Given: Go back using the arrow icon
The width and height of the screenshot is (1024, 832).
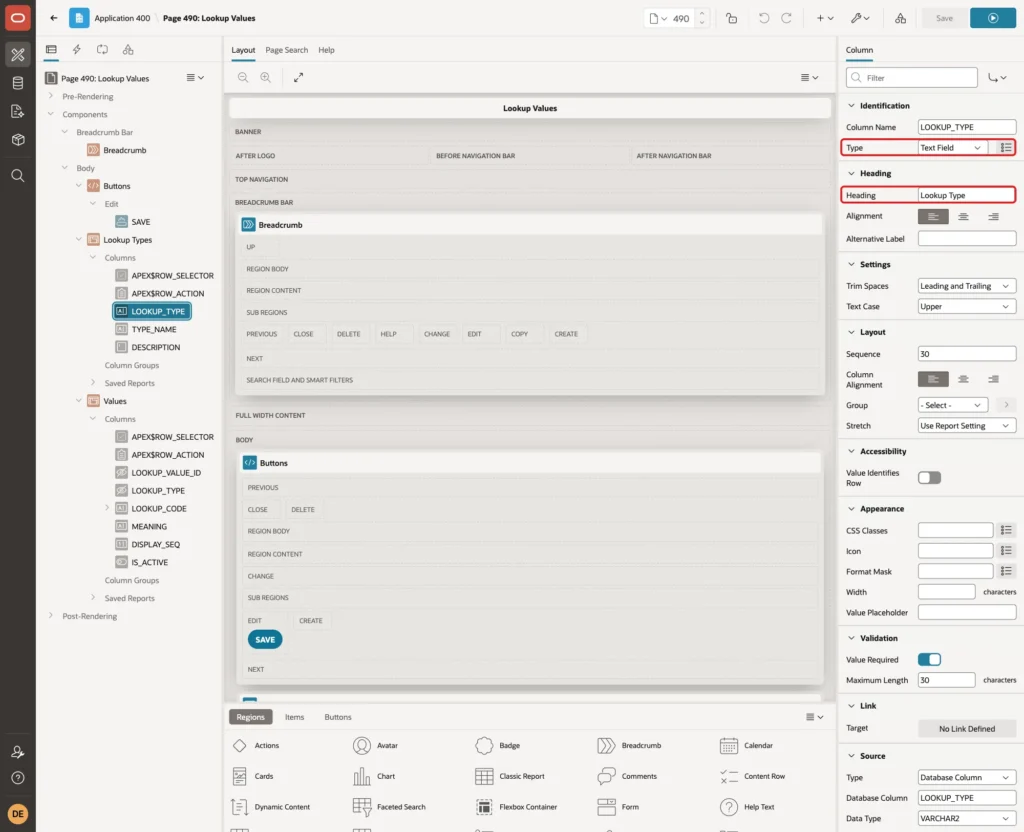Looking at the screenshot, I should pos(54,18).
